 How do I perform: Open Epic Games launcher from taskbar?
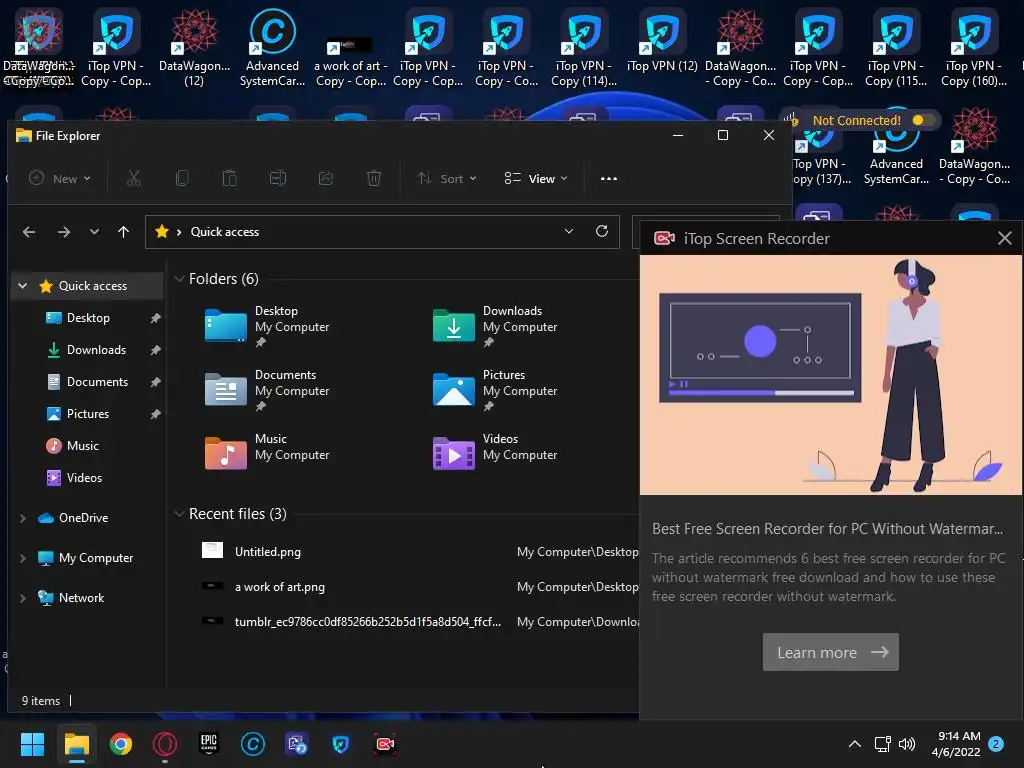click(208, 744)
